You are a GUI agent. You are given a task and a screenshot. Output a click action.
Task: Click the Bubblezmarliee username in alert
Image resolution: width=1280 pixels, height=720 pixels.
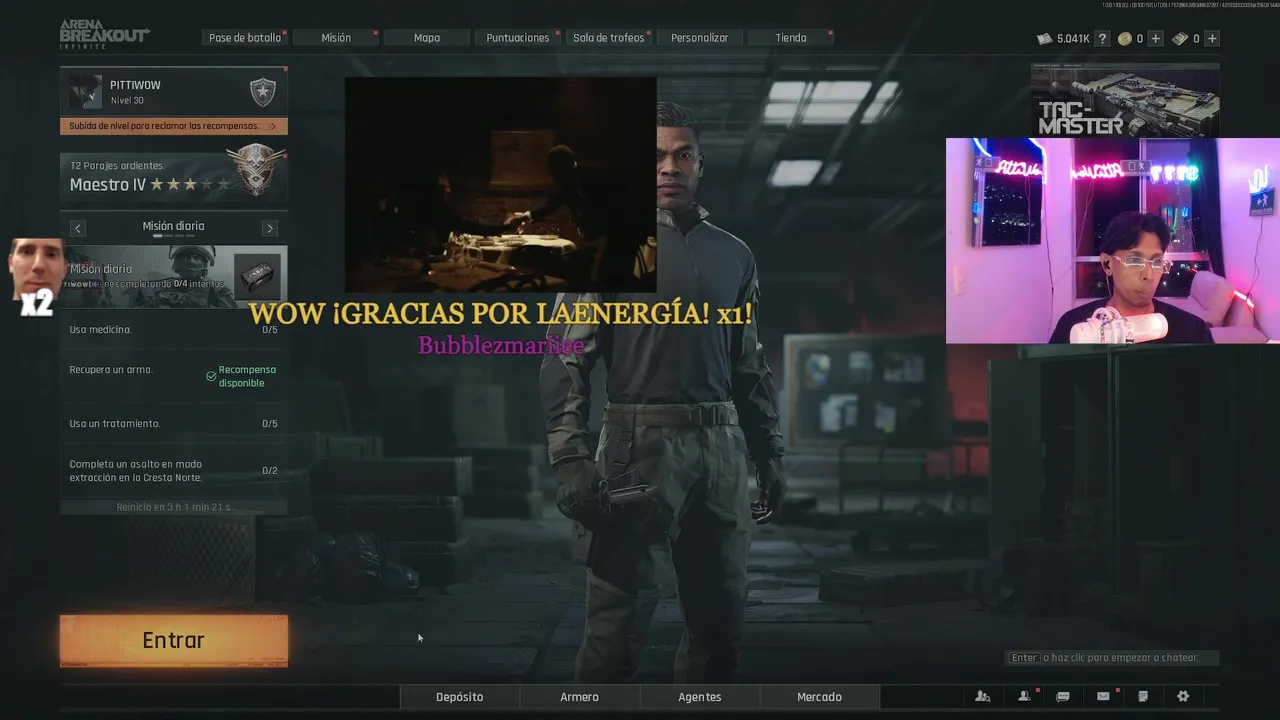click(501, 345)
